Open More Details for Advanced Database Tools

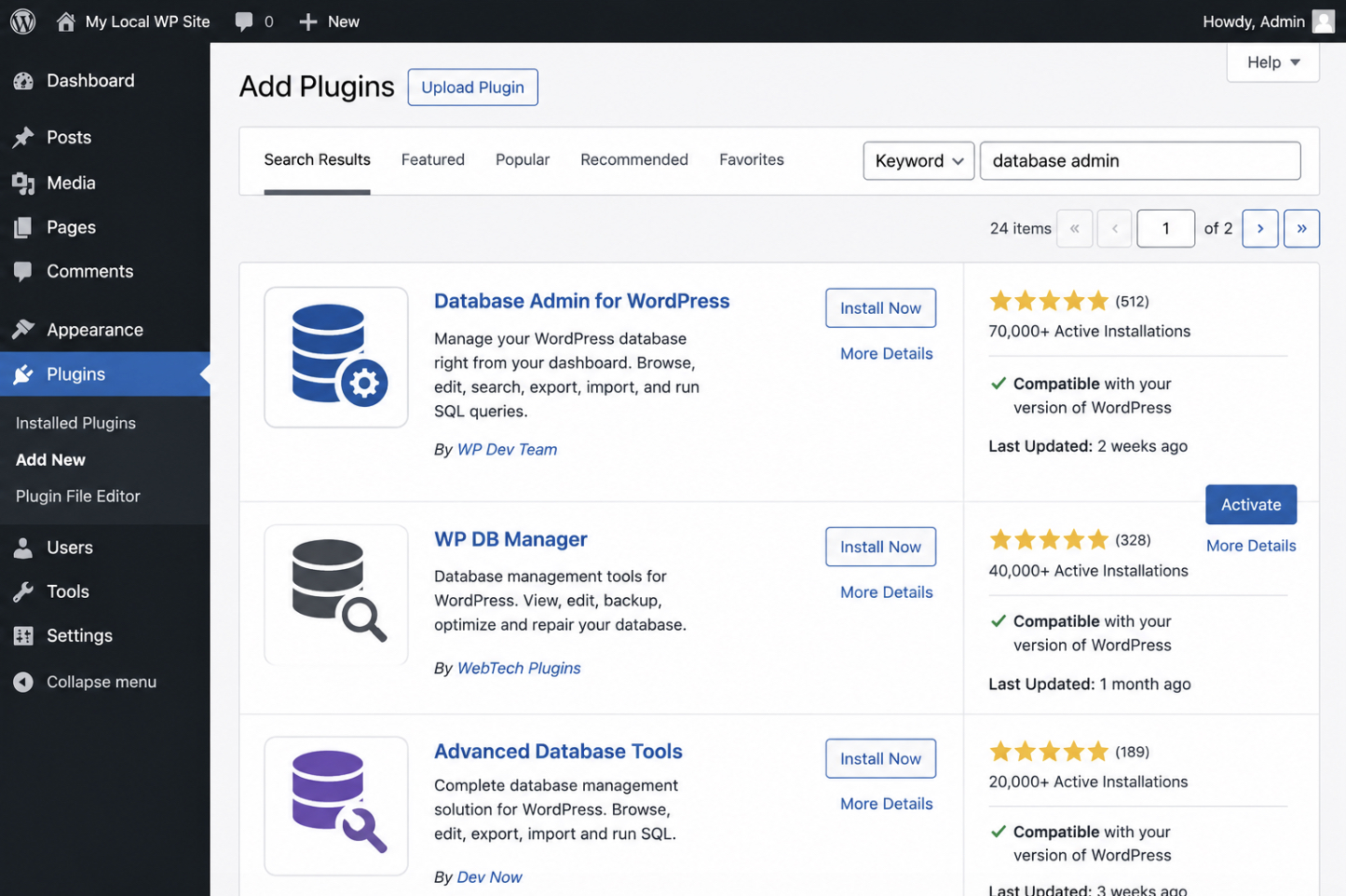pyautogui.click(x=886, y=804)
